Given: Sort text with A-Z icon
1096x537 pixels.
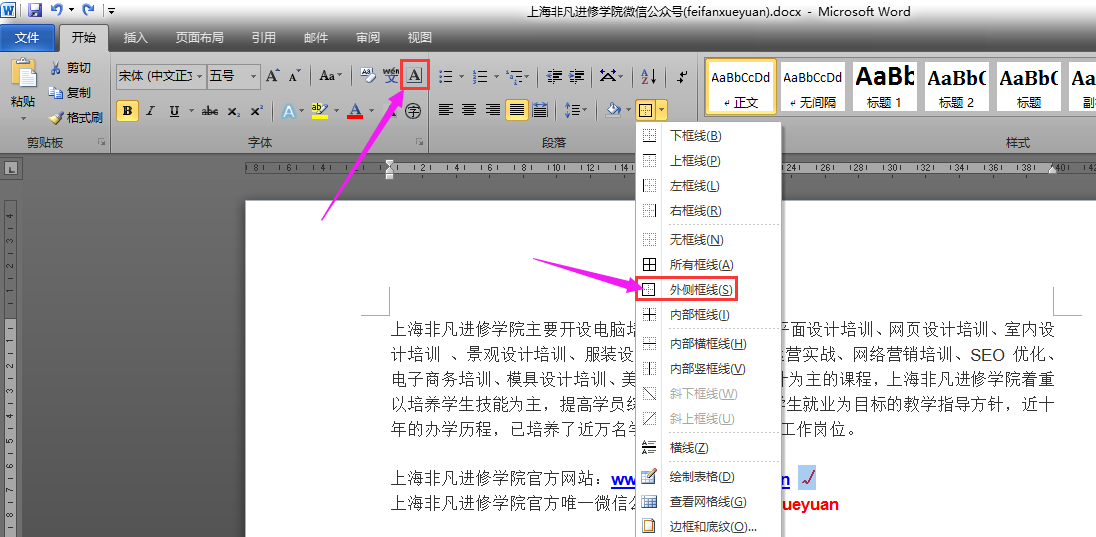Looking at the screenshot, I should point(649,76).
